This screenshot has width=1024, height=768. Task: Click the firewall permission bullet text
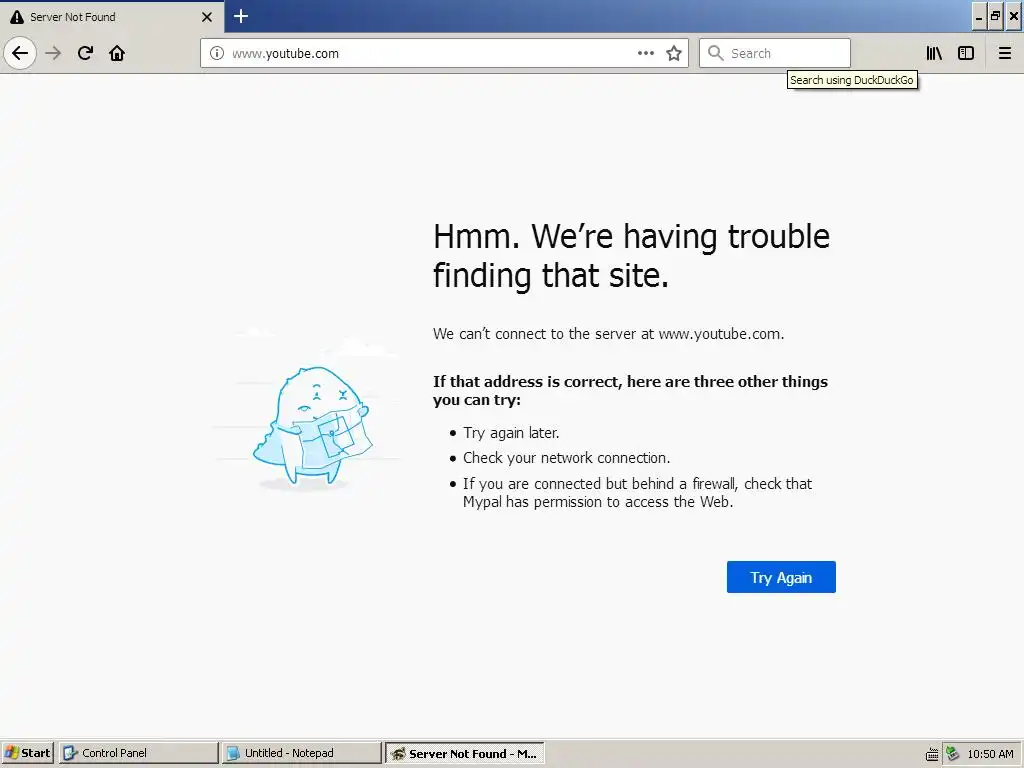coord(637,492)
